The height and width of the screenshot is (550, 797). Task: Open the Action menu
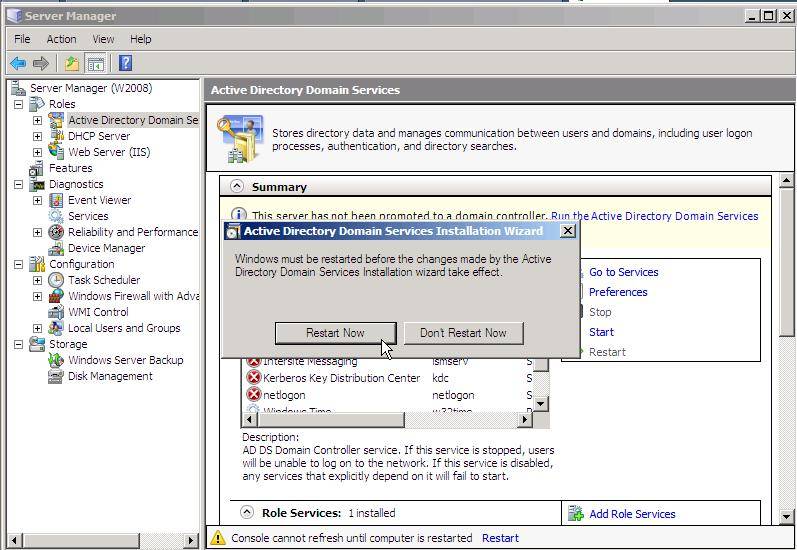61,39
